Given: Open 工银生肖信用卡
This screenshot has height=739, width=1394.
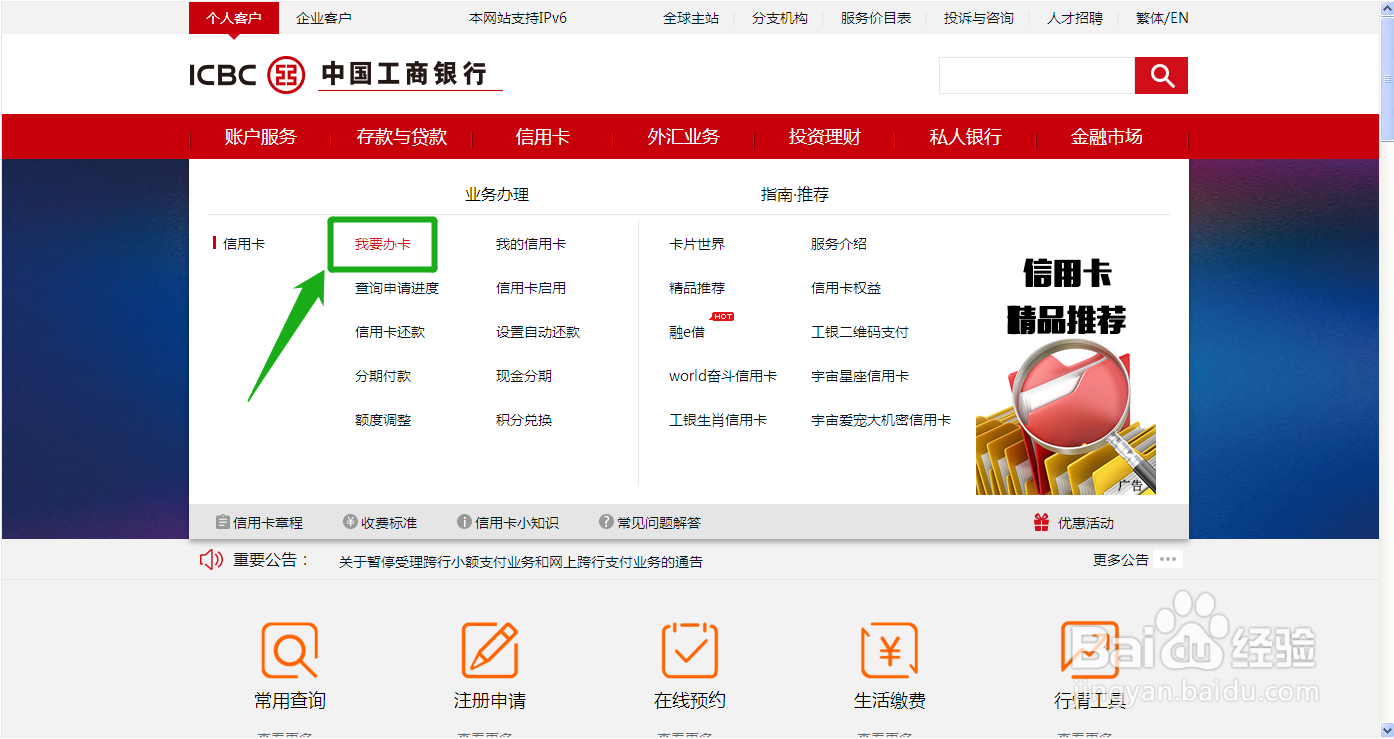Looking at the screenshot, I should [718, 420].
